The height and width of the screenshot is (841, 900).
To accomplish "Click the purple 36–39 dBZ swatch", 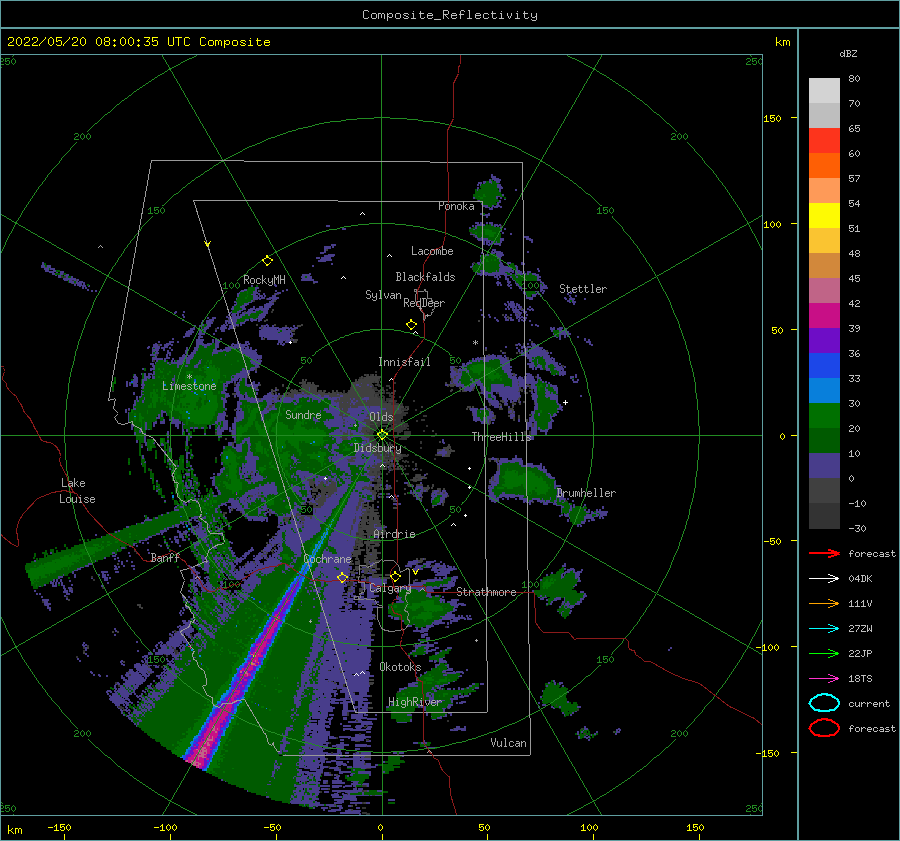I will [x=824, y=340].
